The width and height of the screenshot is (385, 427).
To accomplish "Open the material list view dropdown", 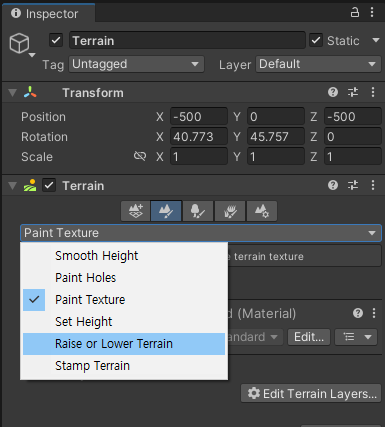I will click(x=356, y=337).
